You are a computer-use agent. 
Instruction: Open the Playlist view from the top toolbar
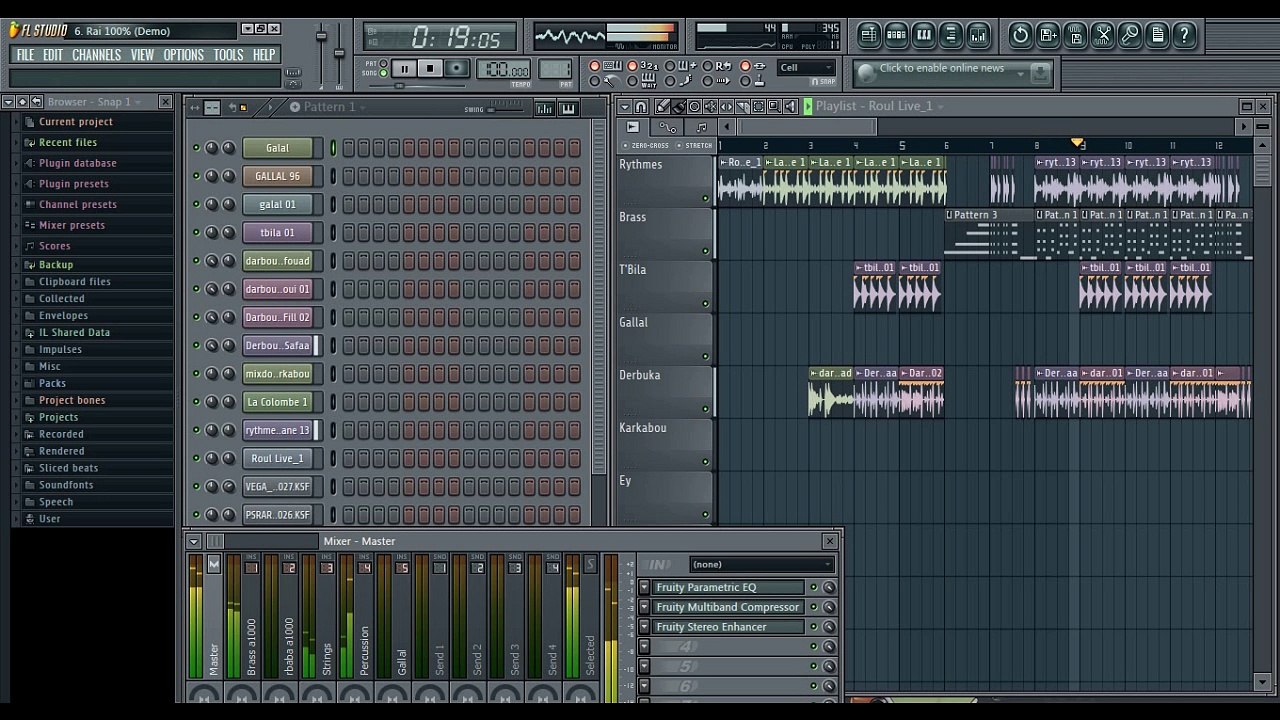(869, 35)
